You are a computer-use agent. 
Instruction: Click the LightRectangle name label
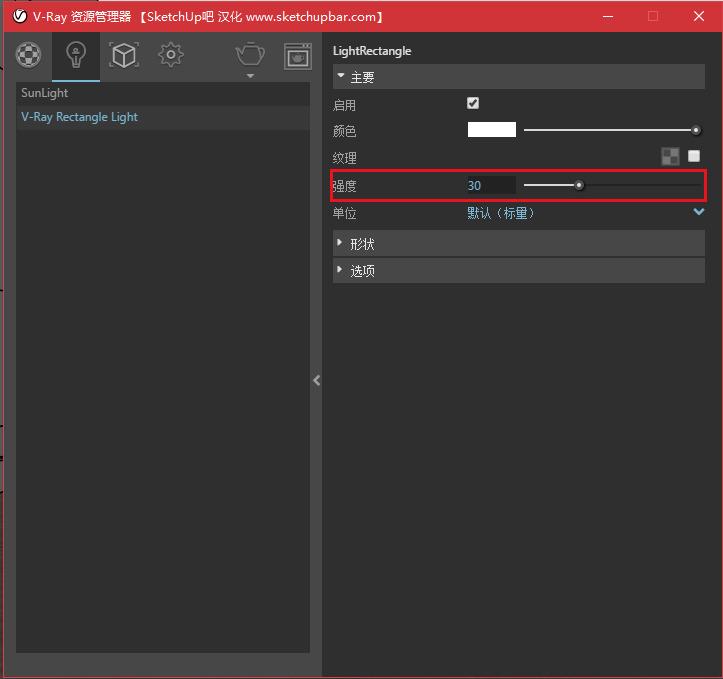pos(372,51)
